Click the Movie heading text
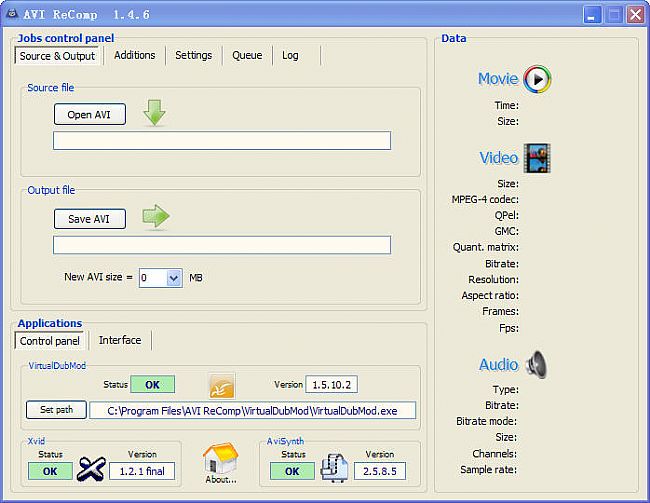This screenshot has height=503, width=650. point(498,79)
